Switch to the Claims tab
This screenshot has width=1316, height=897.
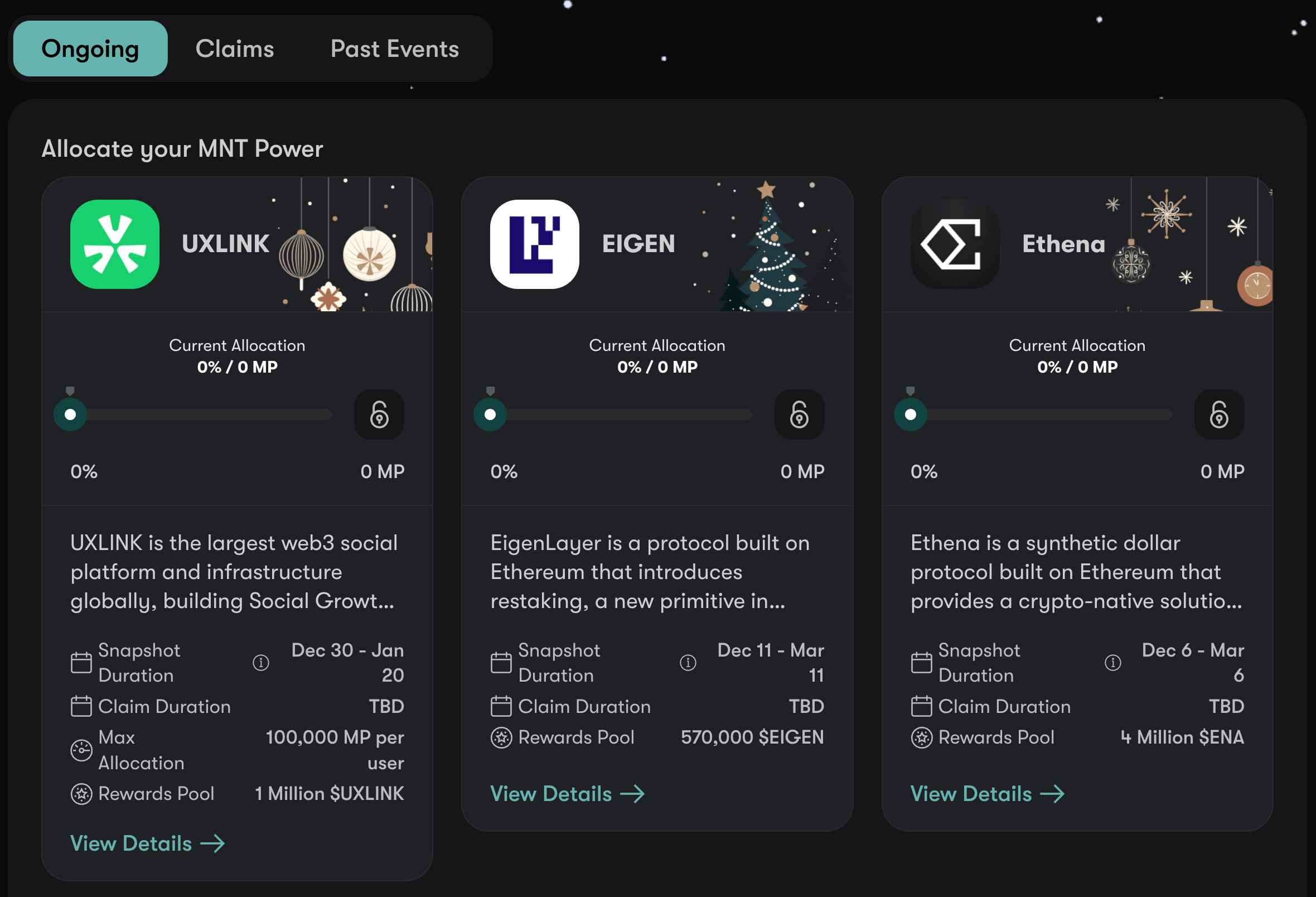click(x=234, y=49)
